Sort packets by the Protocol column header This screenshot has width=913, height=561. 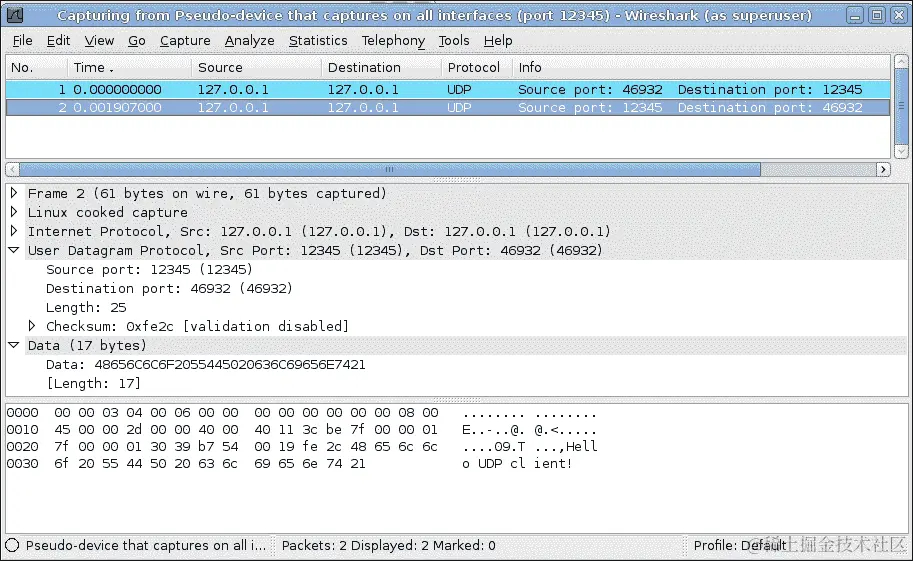pyautogui.click(x=476, y=68)
